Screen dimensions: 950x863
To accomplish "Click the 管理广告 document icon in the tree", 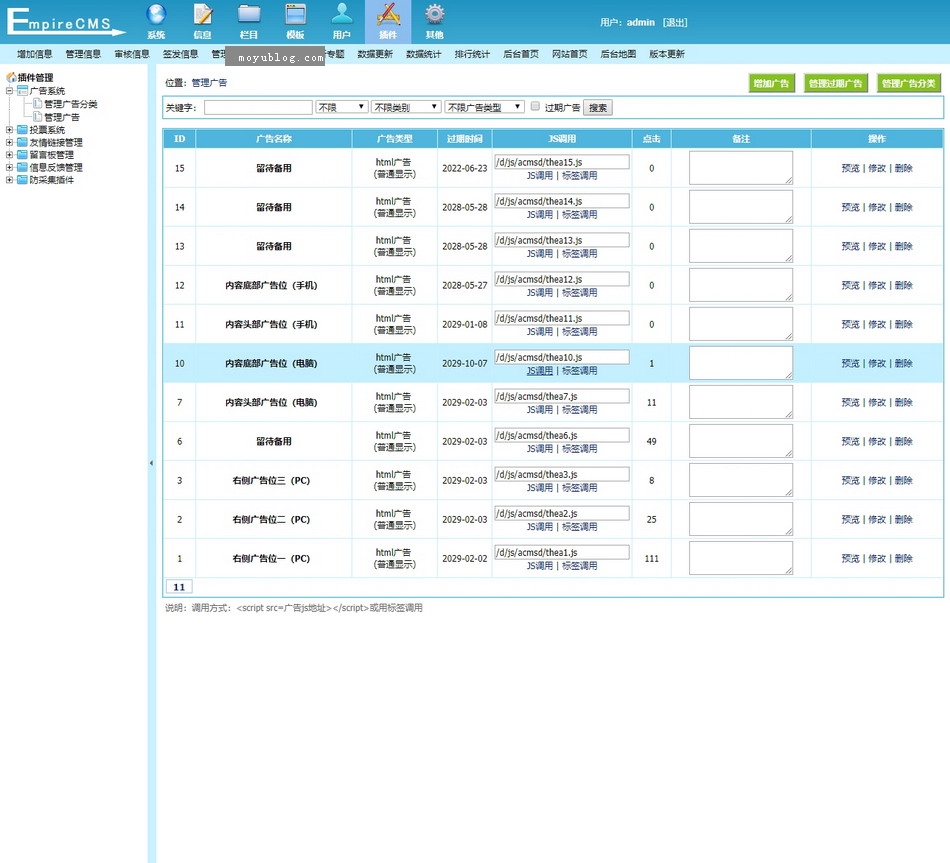I will 38,117.
